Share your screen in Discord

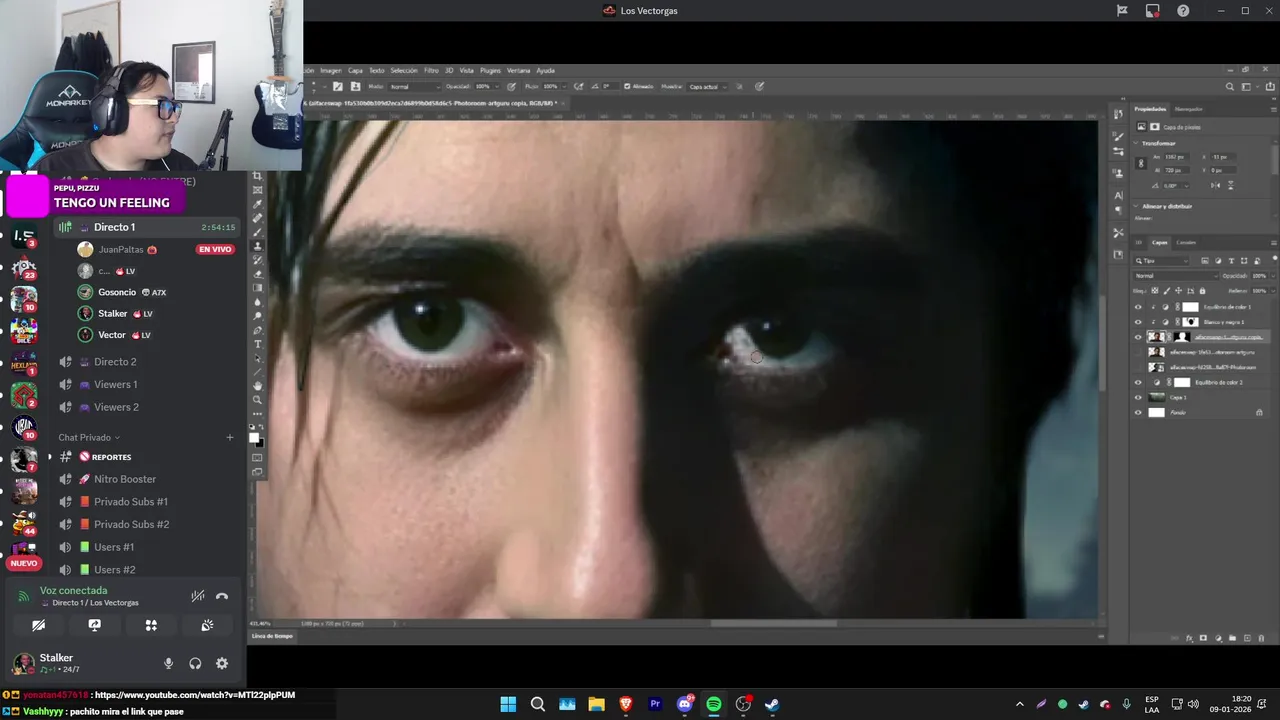coord(94,625)
